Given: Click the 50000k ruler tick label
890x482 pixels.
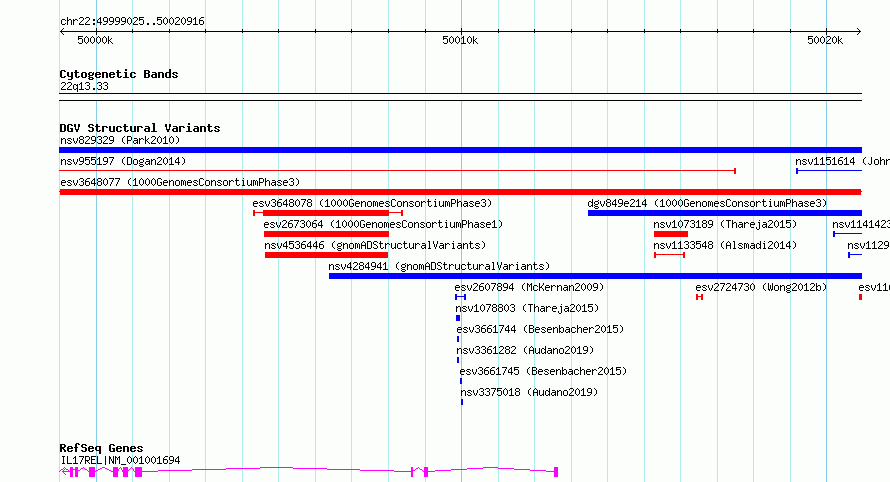Looking at the screenshot, I should pos(95,40).
